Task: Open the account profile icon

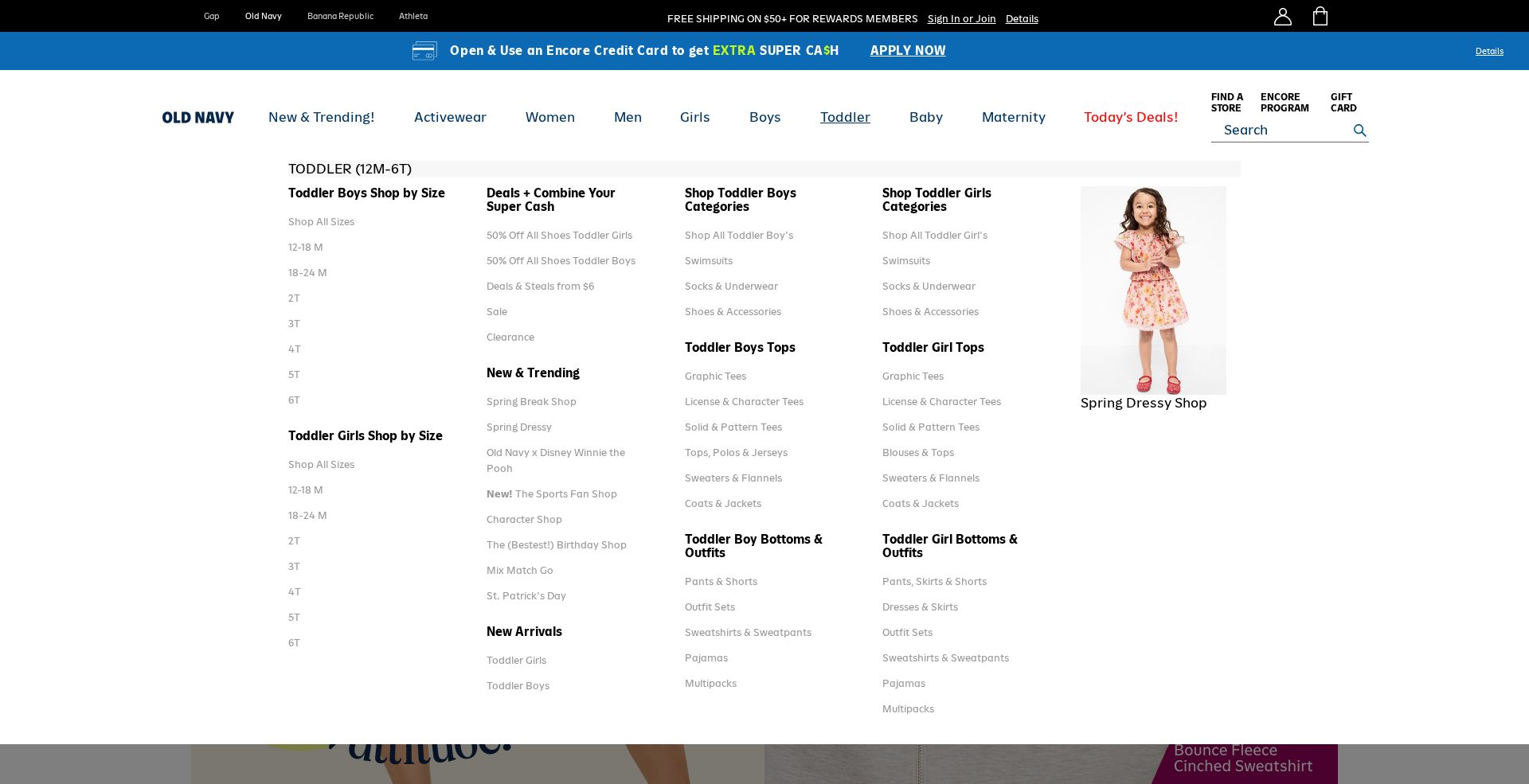Action: coord(1282,16)
